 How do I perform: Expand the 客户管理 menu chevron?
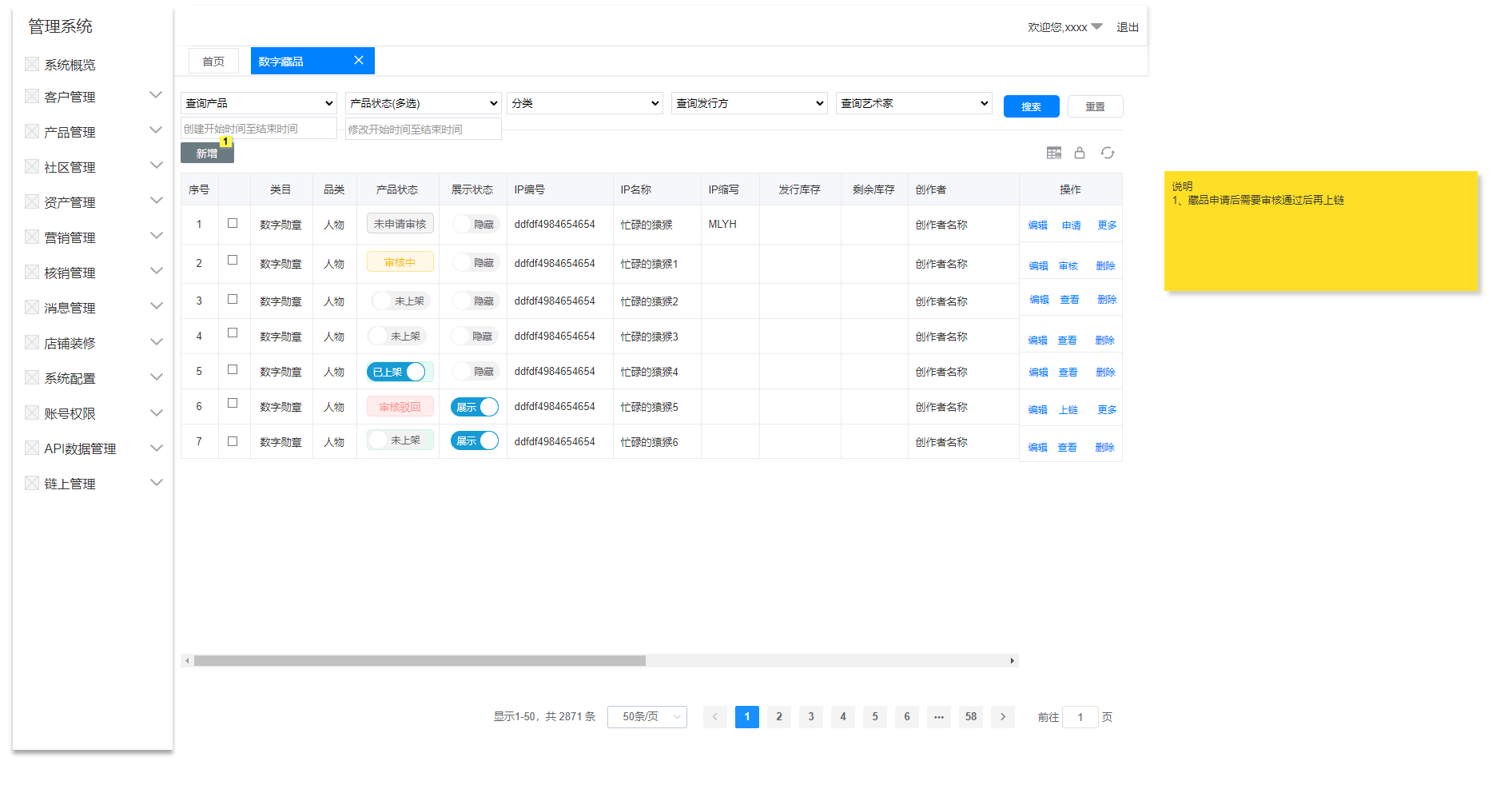click(x=156, y=95)
